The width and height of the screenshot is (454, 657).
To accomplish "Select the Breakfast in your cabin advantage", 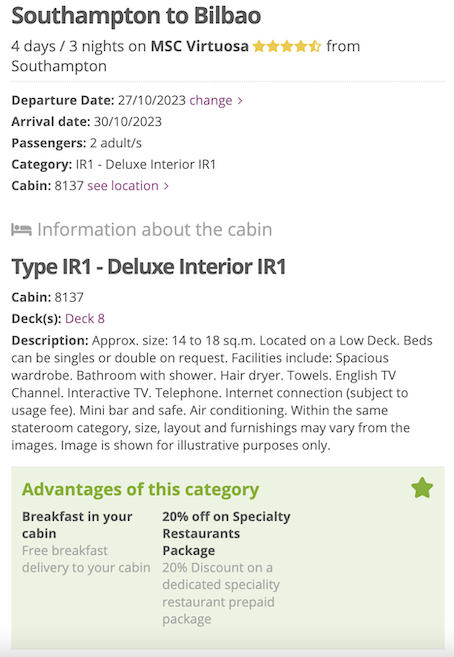I will [86, 542].
